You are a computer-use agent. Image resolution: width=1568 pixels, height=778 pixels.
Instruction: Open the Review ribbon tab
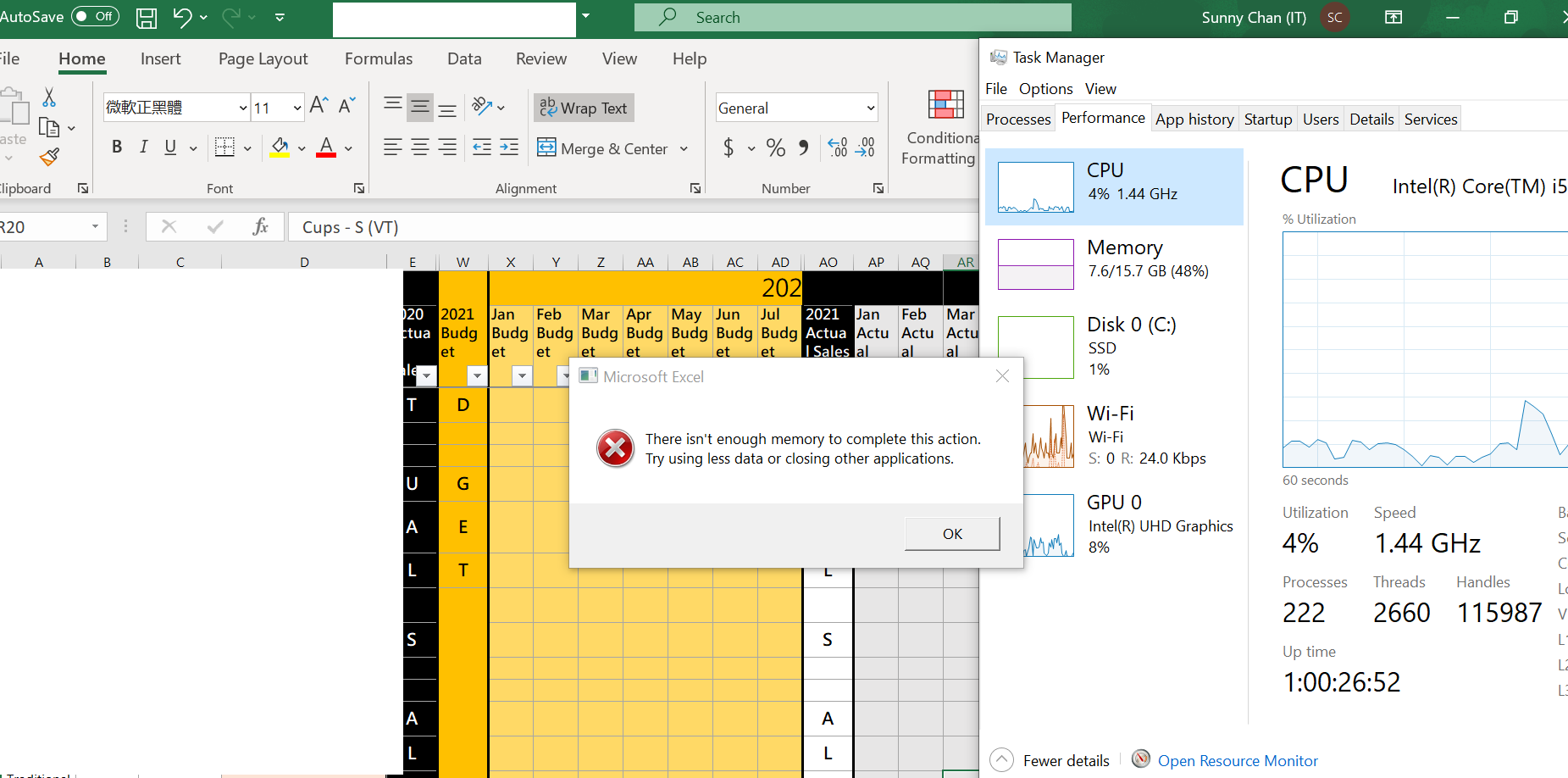coord(541,58)
